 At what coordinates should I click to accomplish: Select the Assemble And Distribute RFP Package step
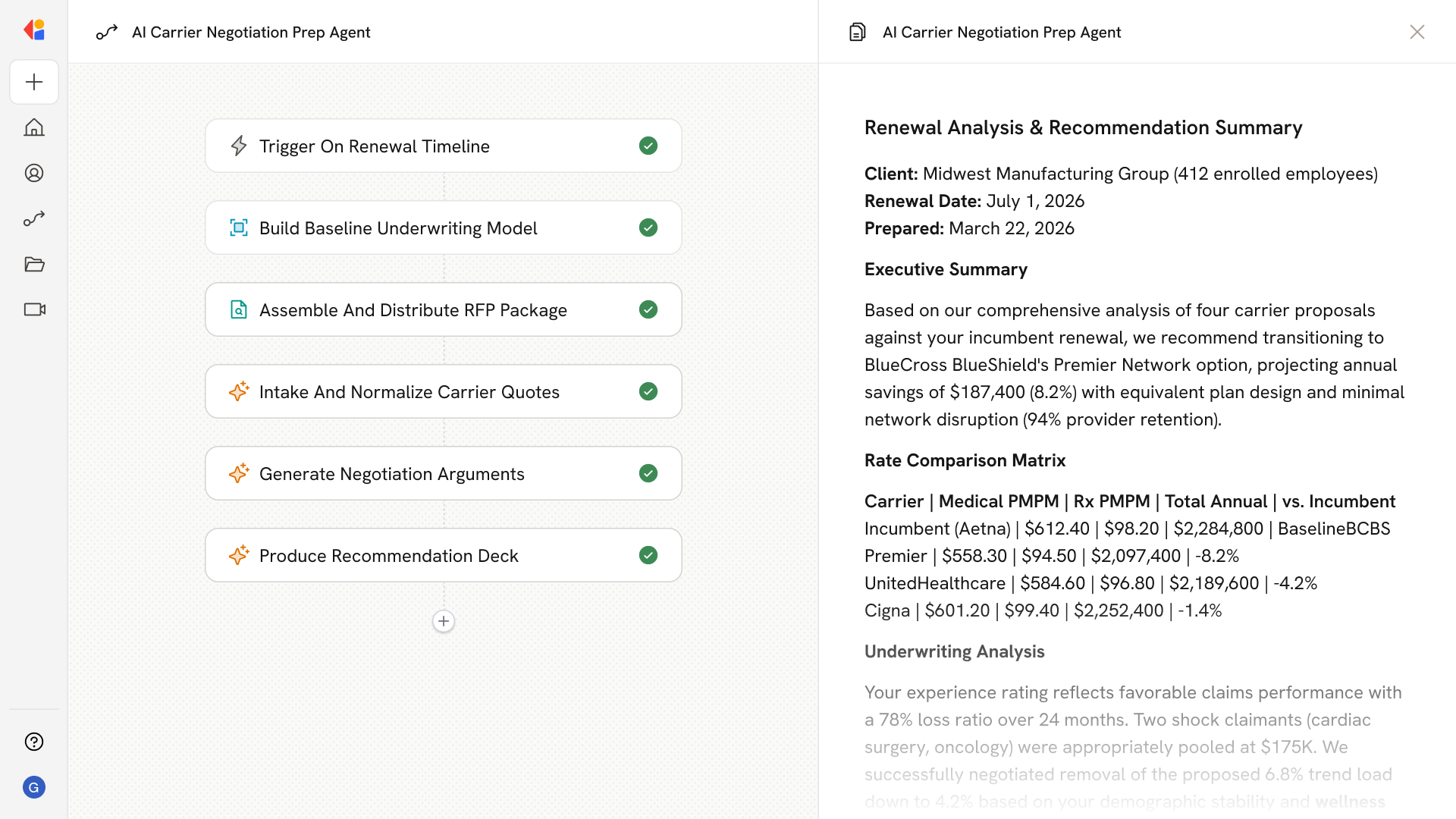pyautogui.click(x=413, y=309)
